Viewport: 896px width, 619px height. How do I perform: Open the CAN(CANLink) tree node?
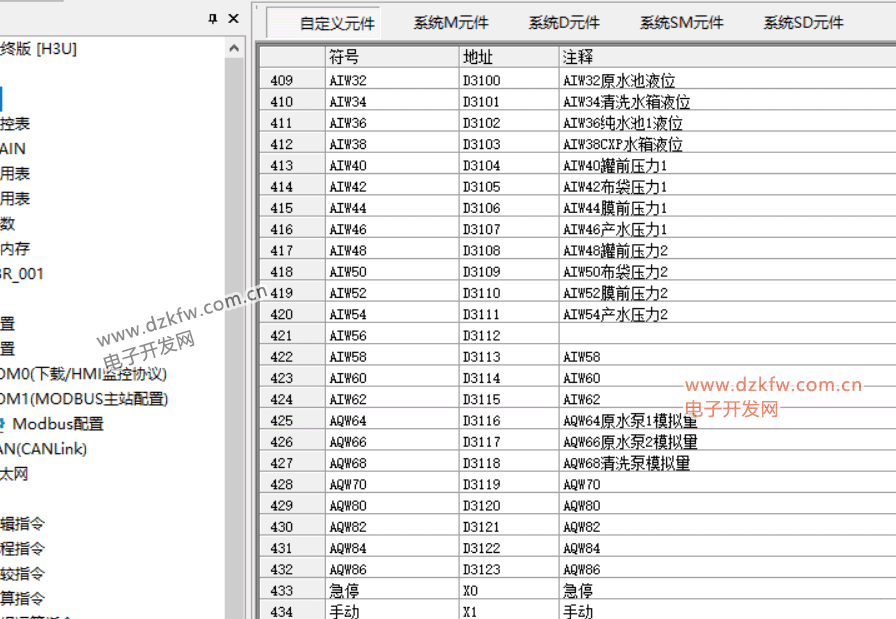tap(43, 449)
